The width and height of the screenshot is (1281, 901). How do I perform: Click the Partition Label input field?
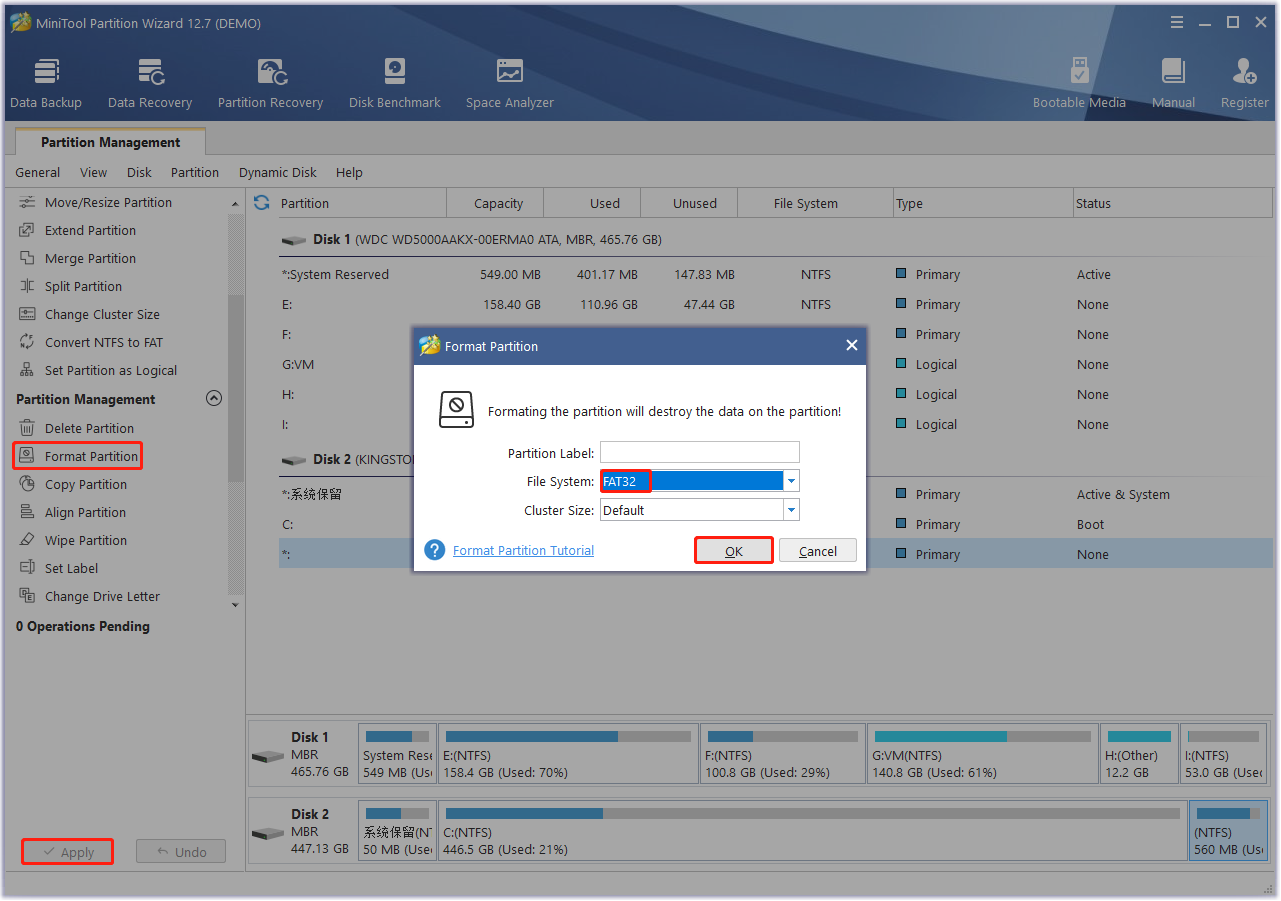(699, 453)
